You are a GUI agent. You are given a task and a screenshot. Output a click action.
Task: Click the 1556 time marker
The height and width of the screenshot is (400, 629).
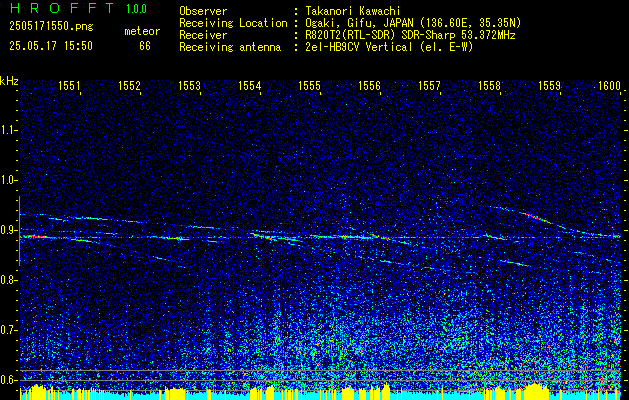[369, 85]
